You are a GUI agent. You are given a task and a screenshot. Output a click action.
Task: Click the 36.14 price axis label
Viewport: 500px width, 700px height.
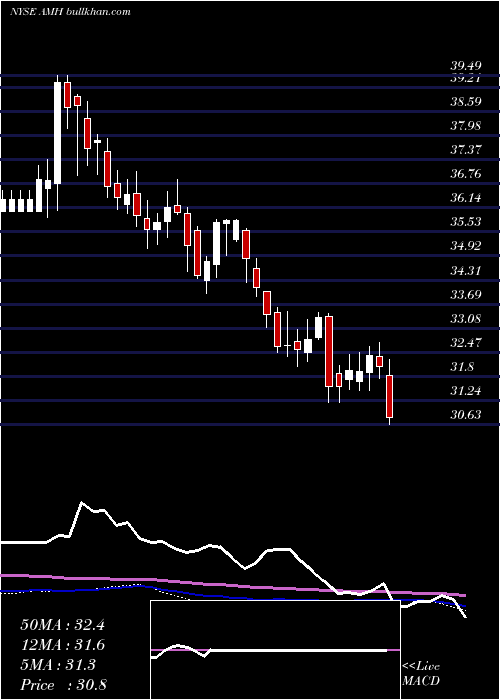point(466,197)
